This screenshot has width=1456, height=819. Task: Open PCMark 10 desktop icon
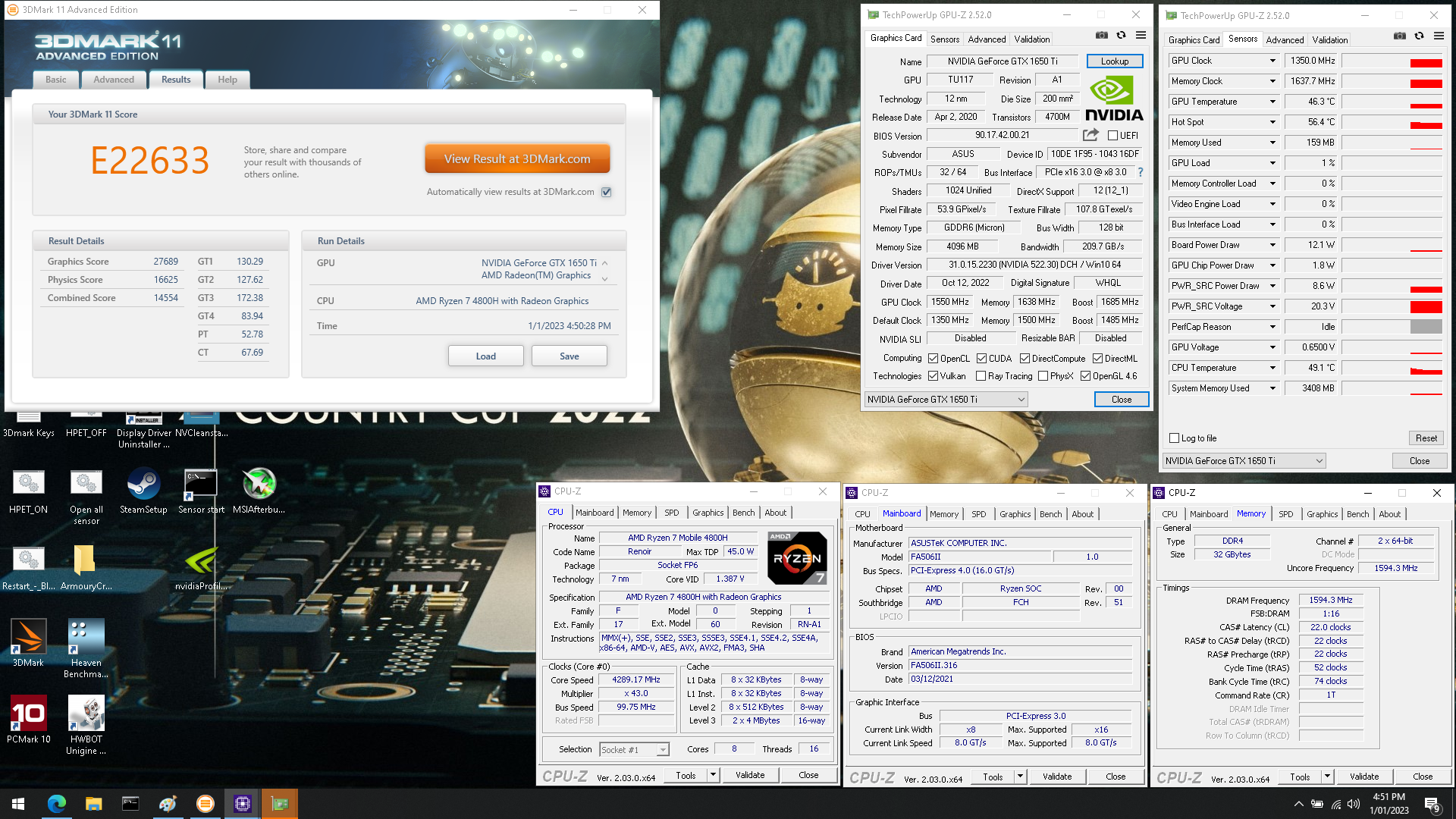point(29,719)
